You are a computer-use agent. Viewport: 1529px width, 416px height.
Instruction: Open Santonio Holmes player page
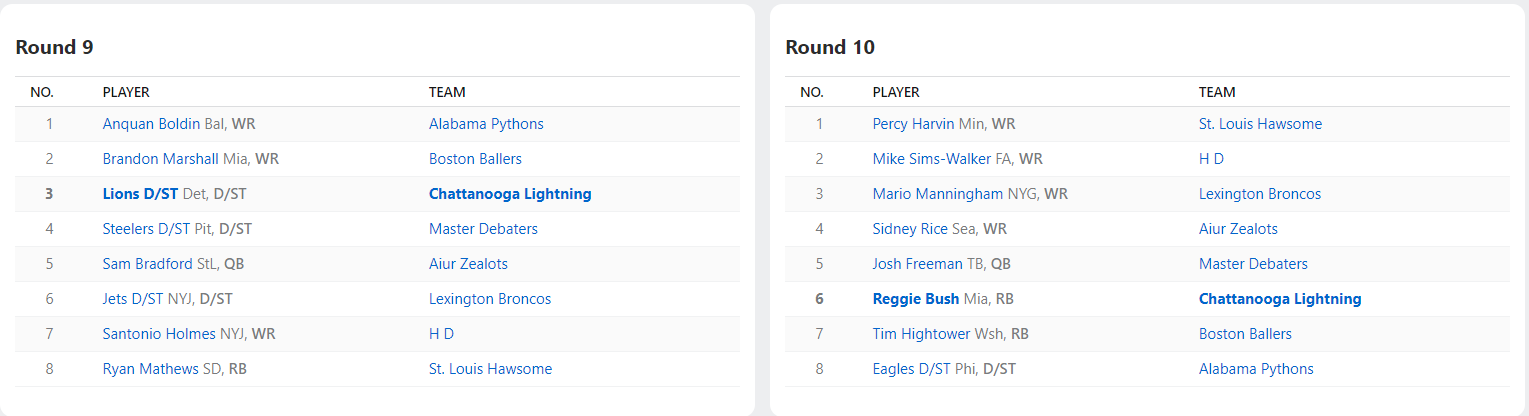(158, 334)
